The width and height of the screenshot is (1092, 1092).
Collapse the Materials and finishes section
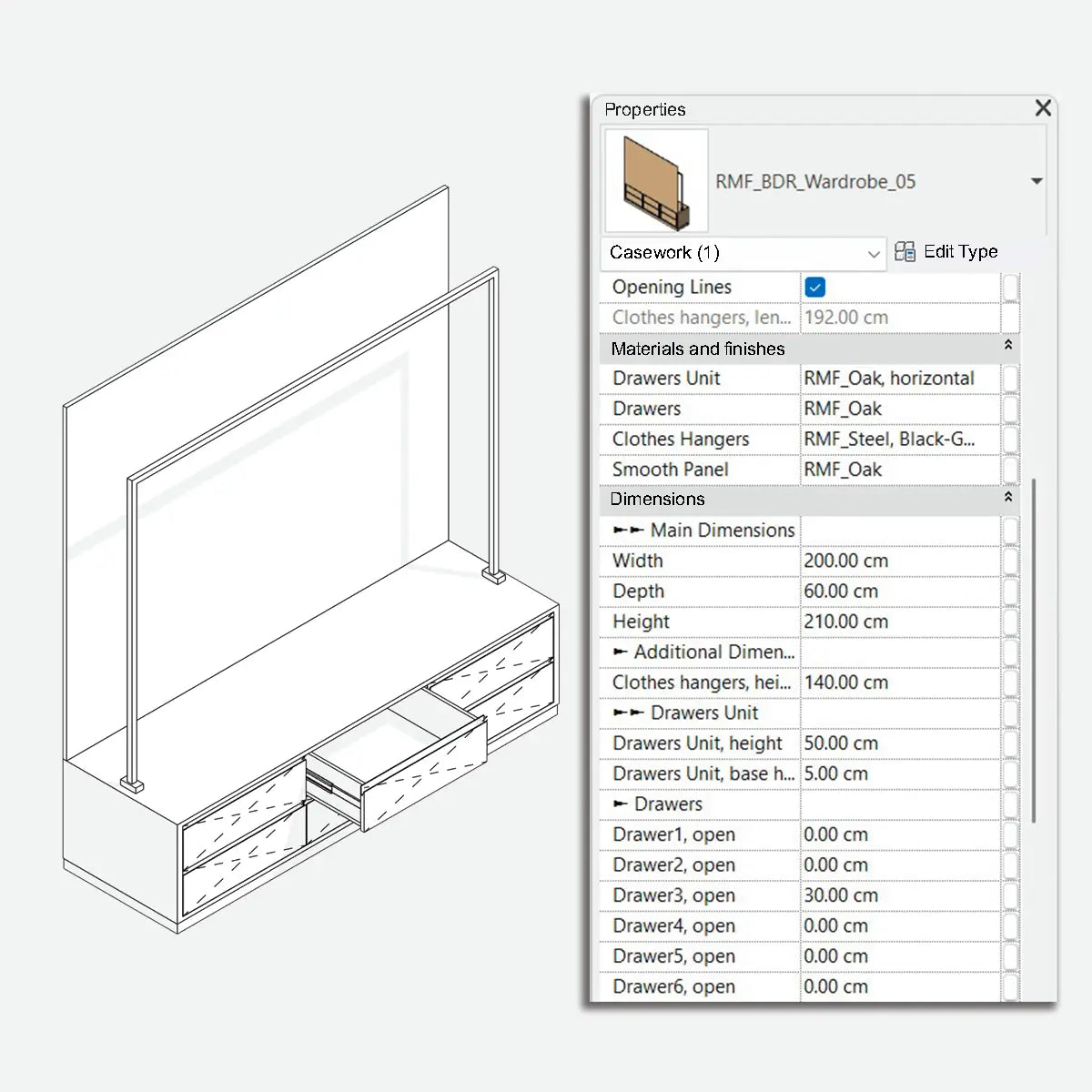click(x=1007, y=347)
